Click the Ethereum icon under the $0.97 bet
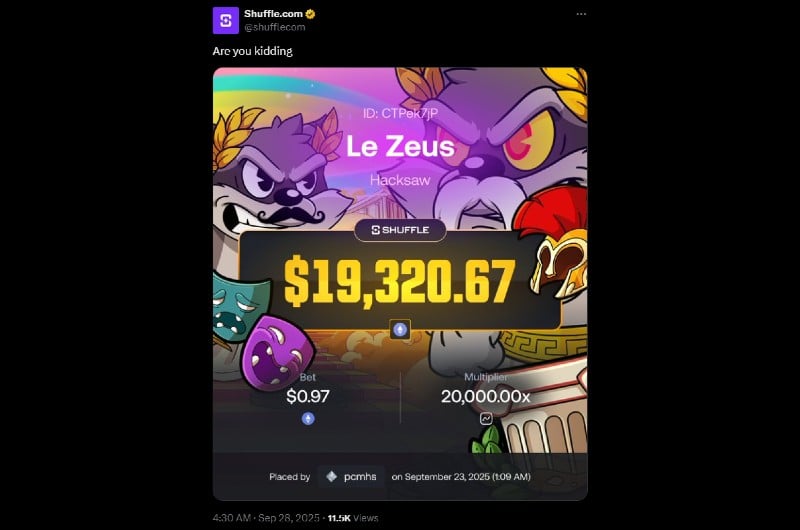Screen dimensions: 800x530 [x=308, y=419]
